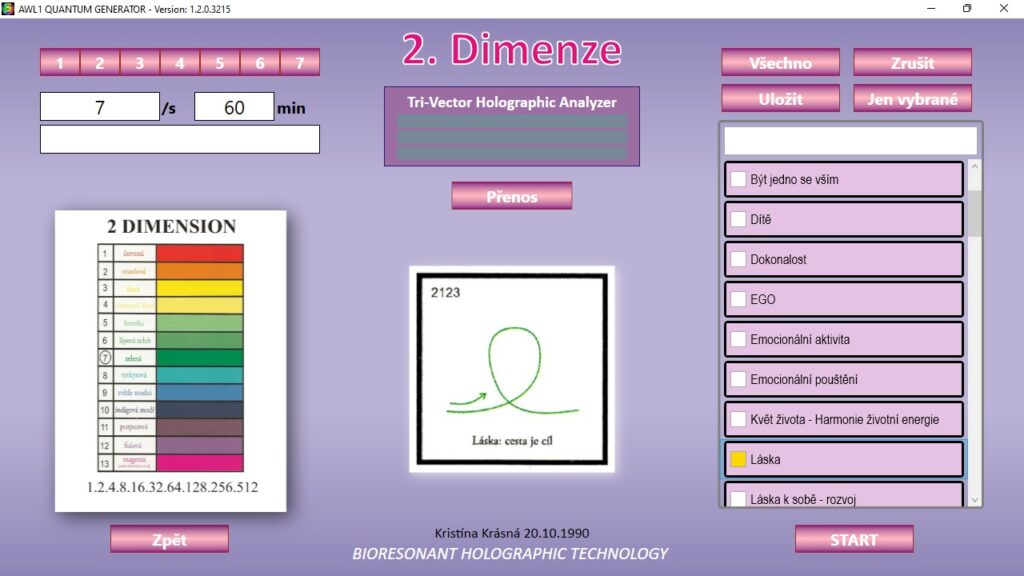This screenshot has height=576, width=1024.
Task: Show only selected with Jen vybrané
Action: click(x=912, y=99)
